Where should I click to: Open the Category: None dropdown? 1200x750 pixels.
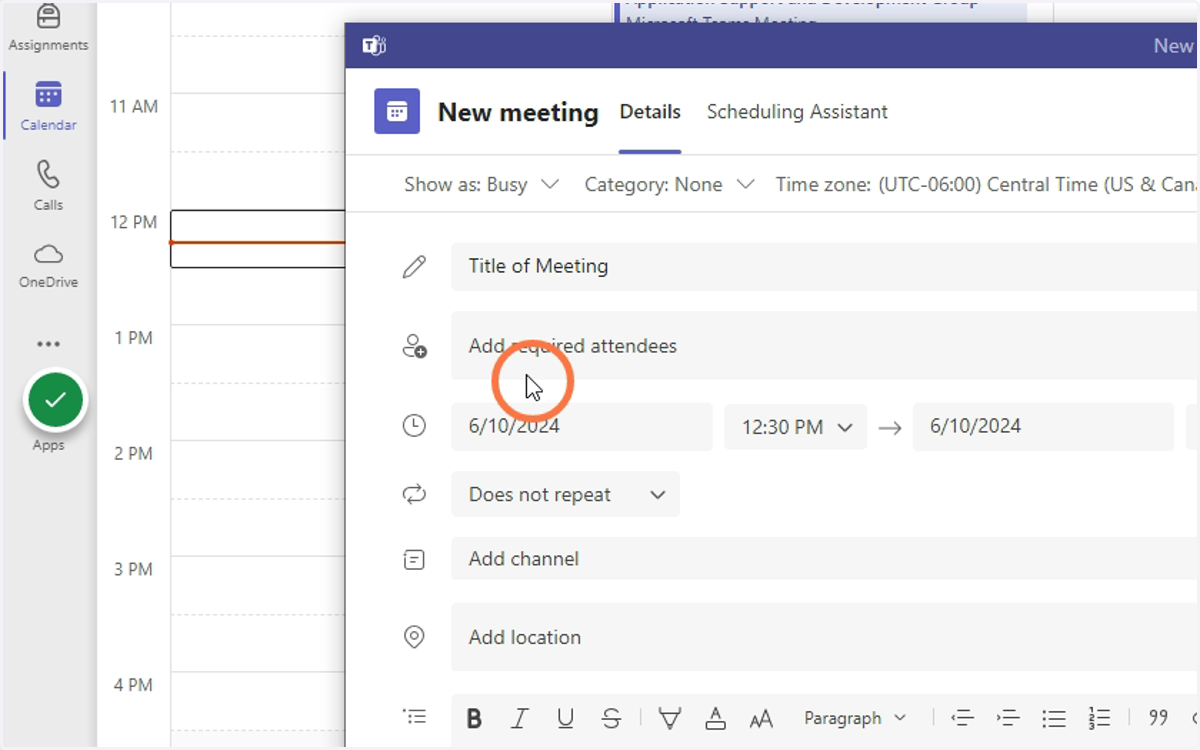[x=669, y=184]
